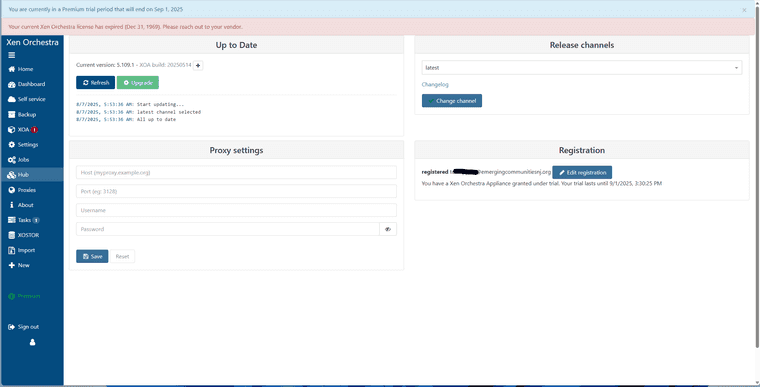760x387 pixels.
Task: Click "All up to date" log line
Action: point(157,119)
